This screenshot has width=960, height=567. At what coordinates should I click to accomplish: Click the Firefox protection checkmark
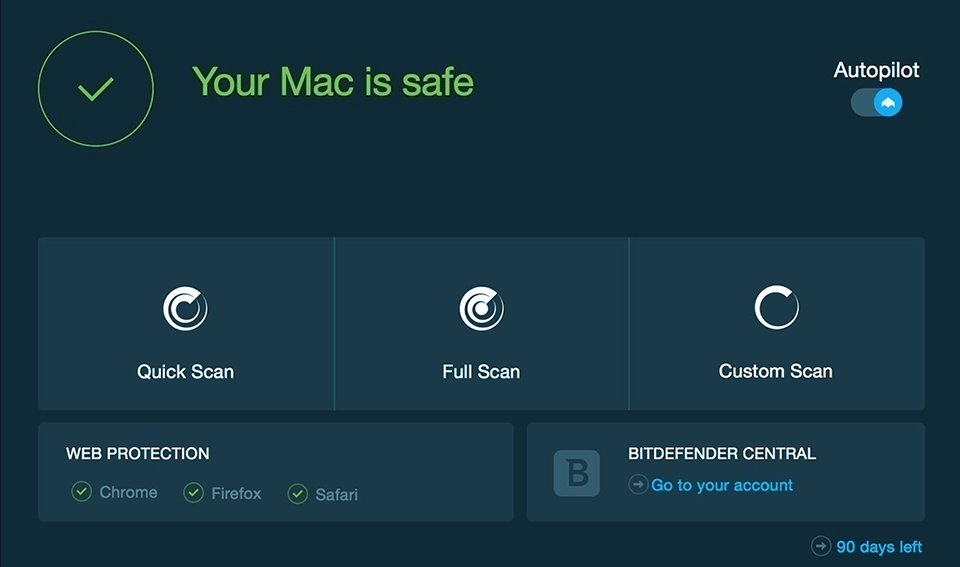(x=193, y=493)
